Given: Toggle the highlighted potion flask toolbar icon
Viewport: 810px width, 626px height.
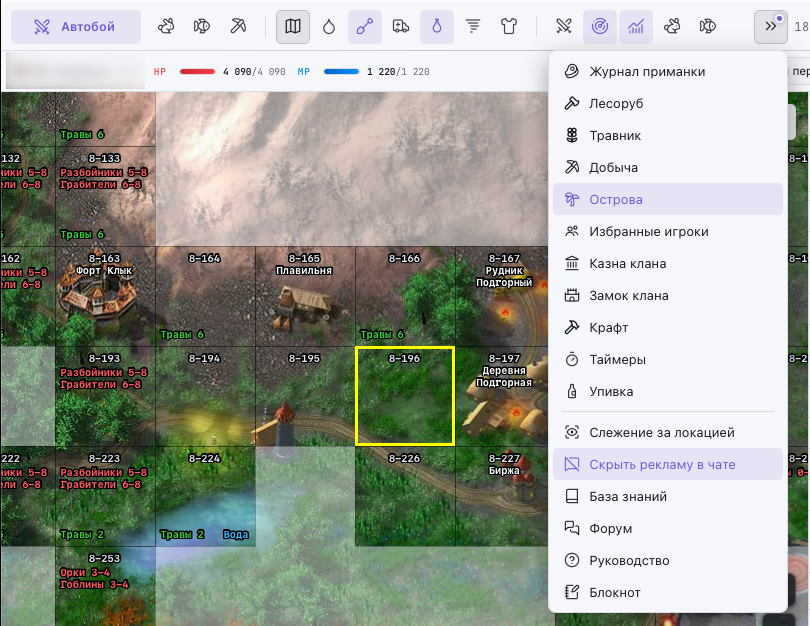Looking at the screenshot, I should [x=437, y=26].
